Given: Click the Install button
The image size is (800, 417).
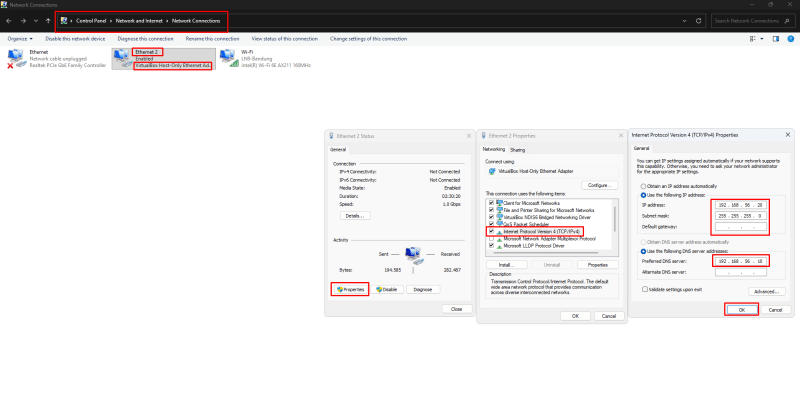Looking at the screenshot, I should click(x=506, y=265).
